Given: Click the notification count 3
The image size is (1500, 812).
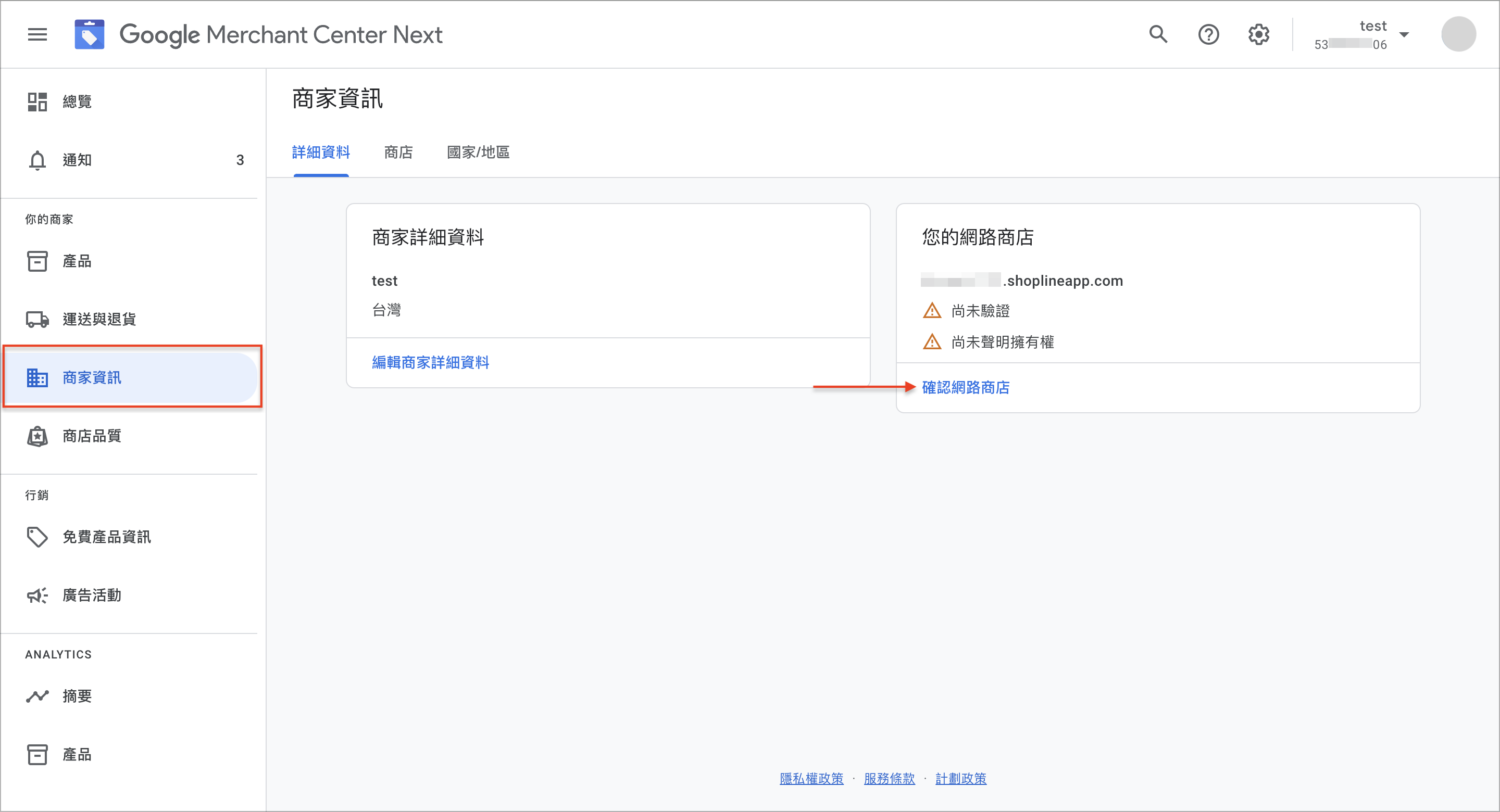Looking at the screenshot, I should point(240,160).
